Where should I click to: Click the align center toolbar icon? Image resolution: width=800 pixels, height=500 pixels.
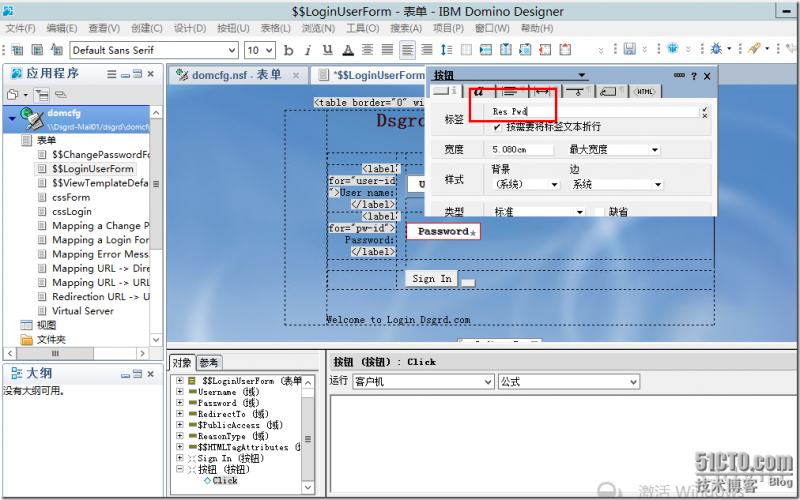(367, 50)
